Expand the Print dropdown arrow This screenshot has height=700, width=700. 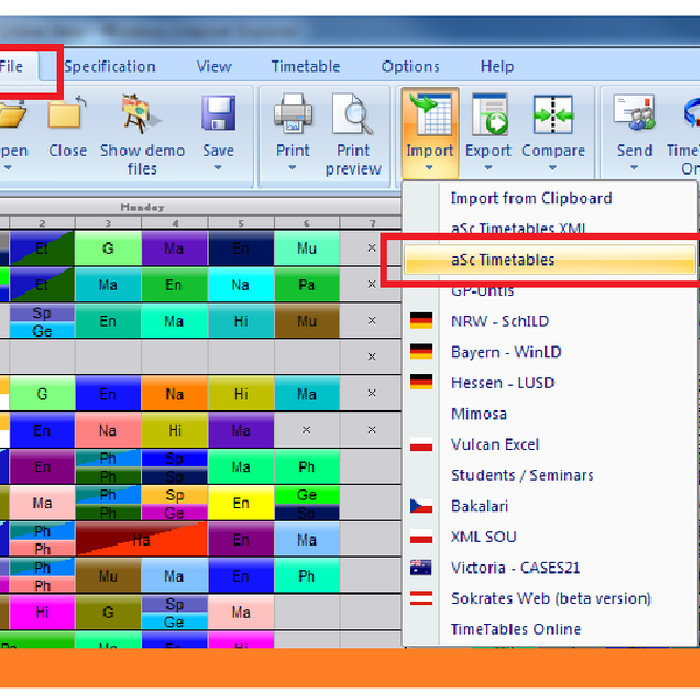tap(293, 168)
